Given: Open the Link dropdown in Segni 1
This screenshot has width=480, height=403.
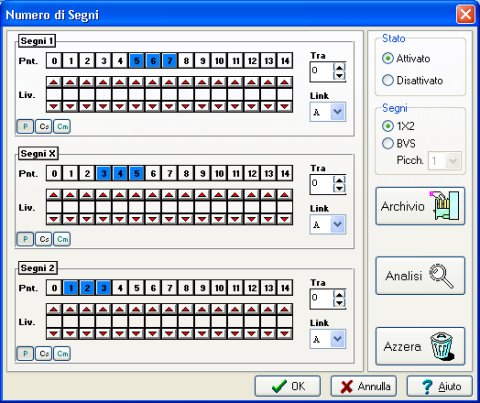Looking at the screenshot, I should coord(338,112).
